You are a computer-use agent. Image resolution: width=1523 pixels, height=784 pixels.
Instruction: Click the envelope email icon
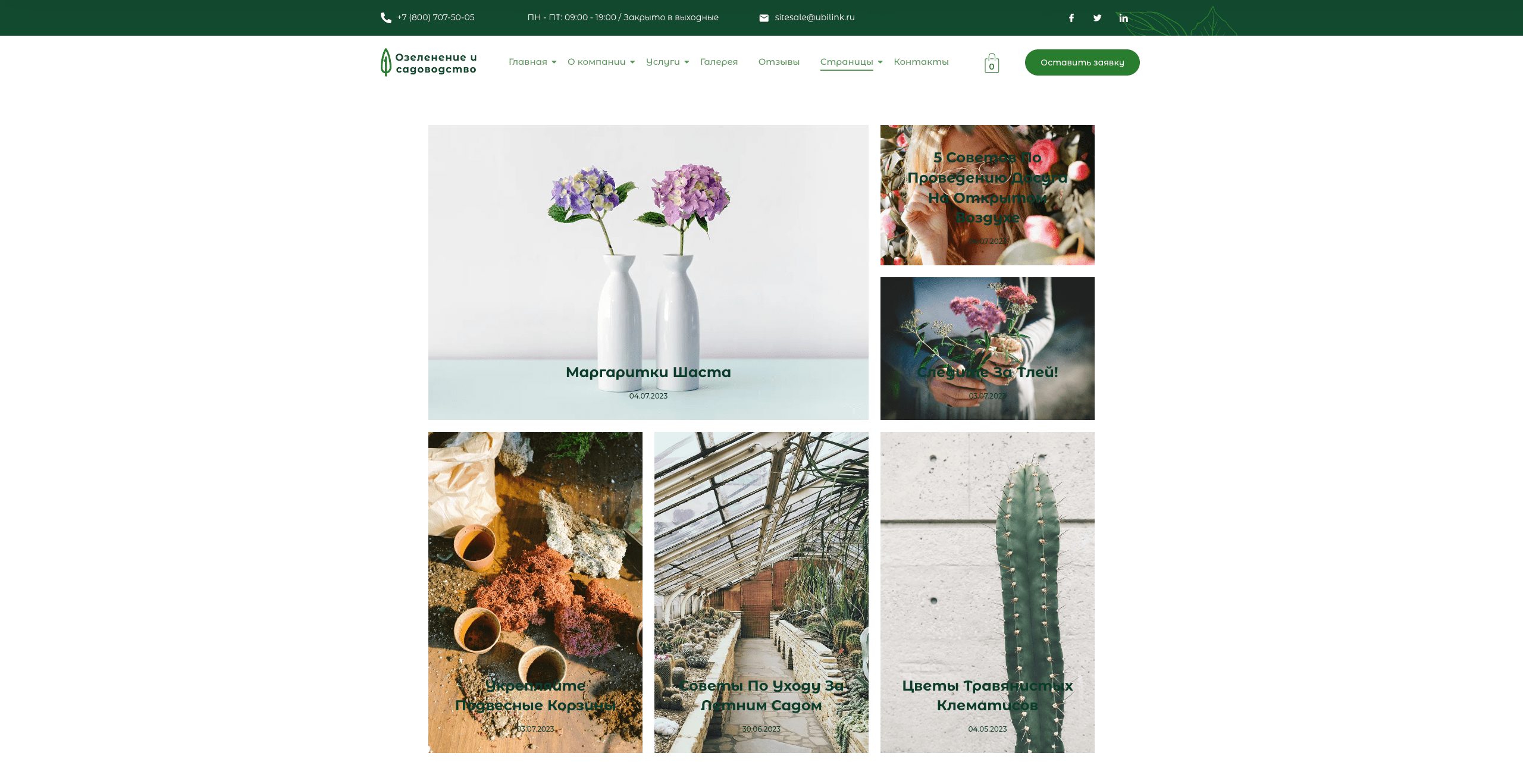click(764, 18)
